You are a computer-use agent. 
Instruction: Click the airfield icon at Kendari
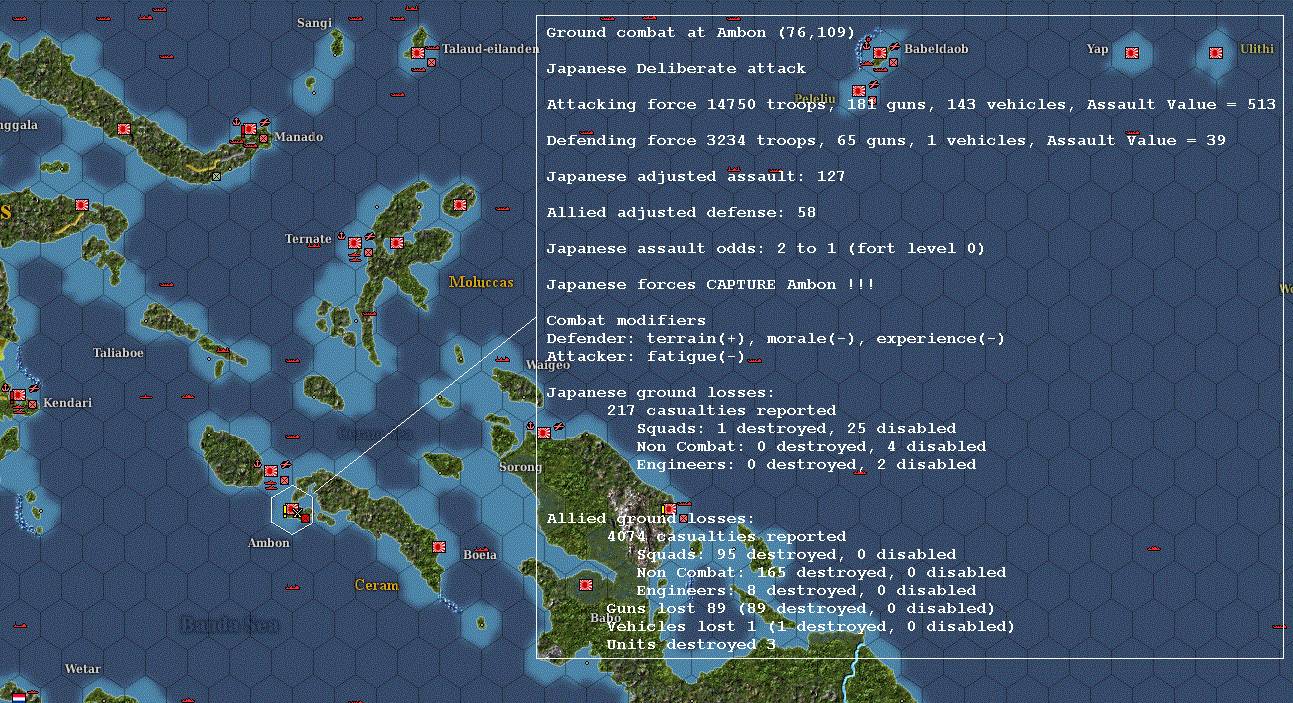coord(33,389)
